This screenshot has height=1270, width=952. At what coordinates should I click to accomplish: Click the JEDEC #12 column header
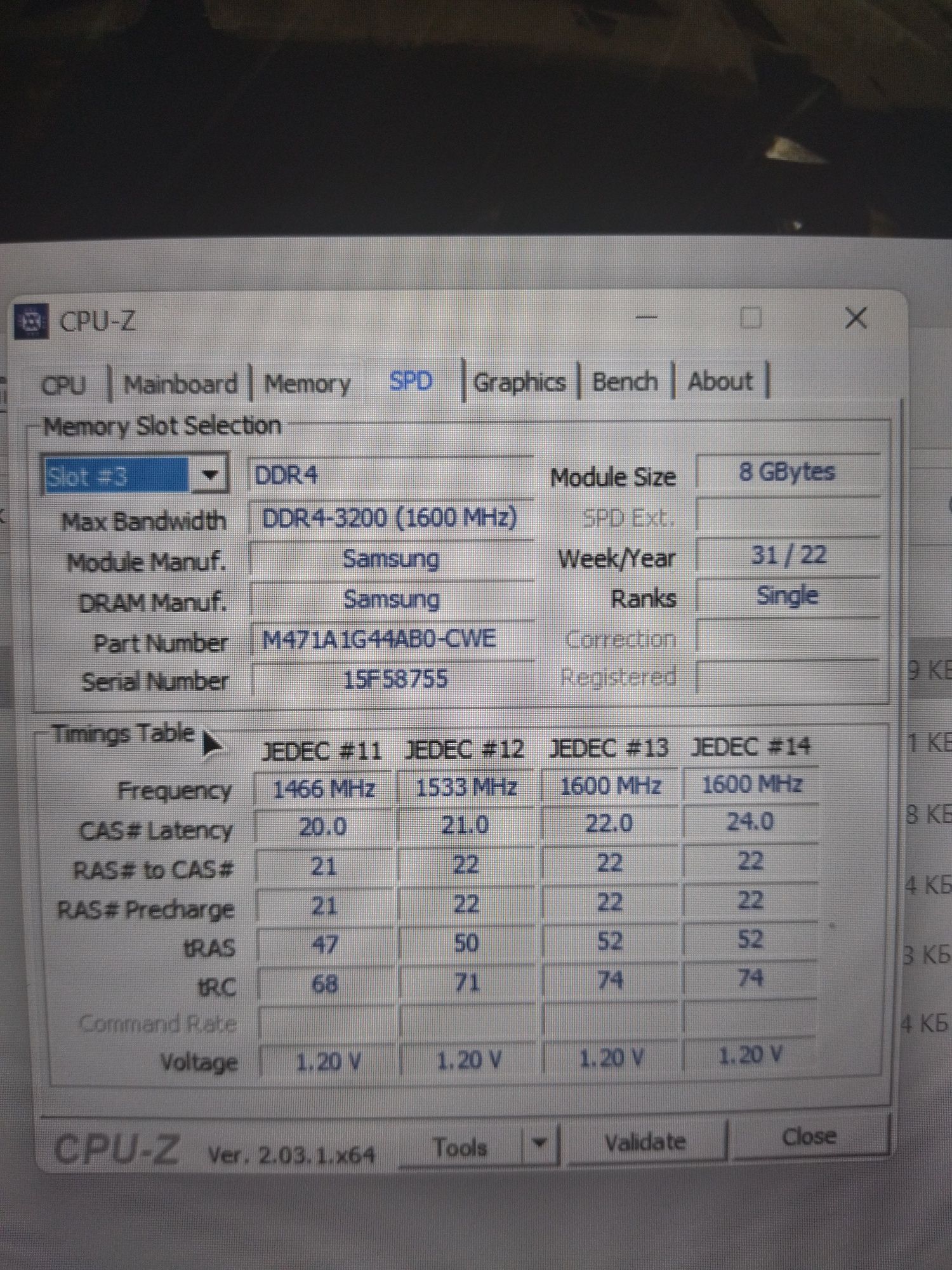465,749
